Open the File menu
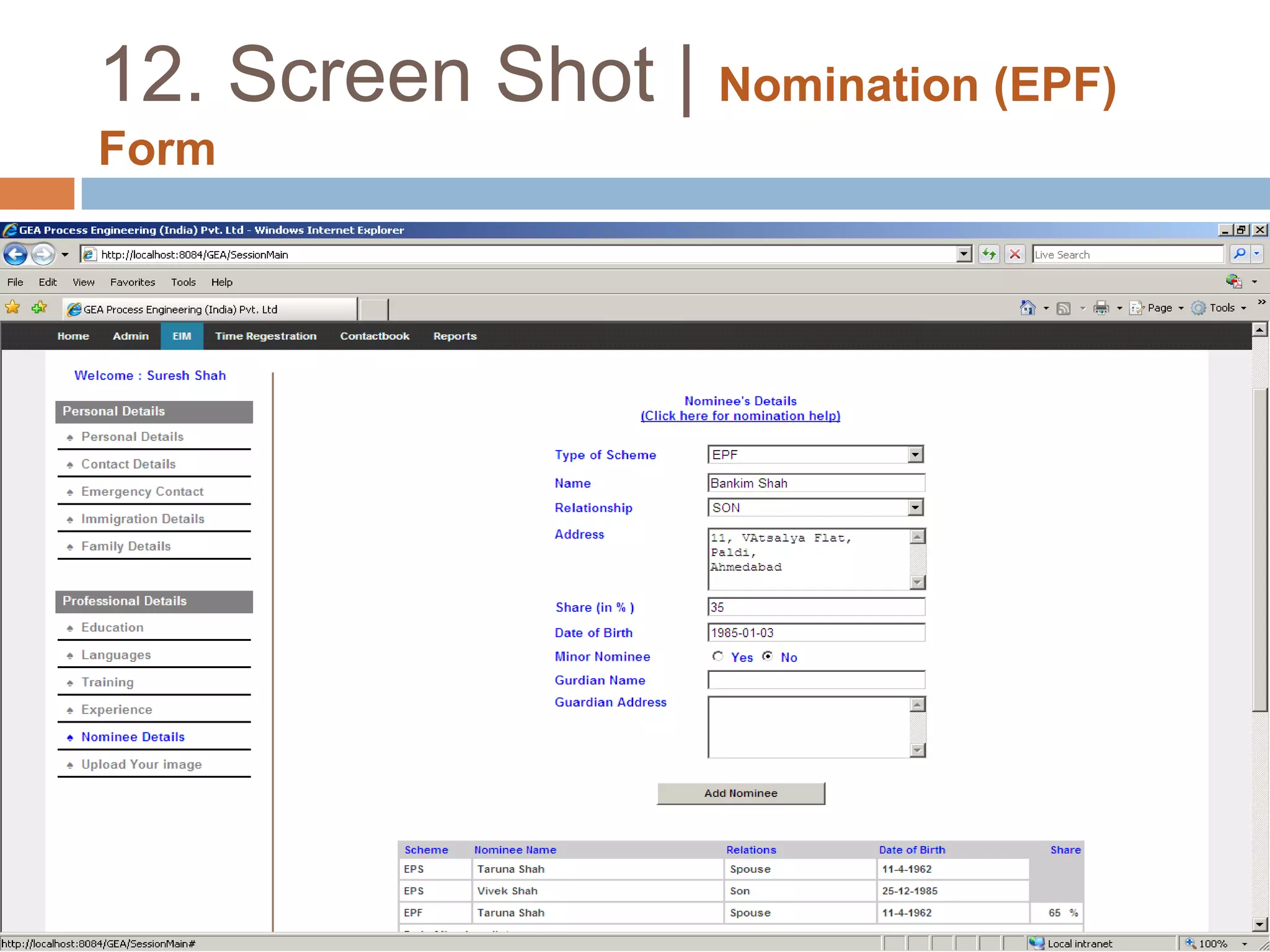Image resolution: width=1270 pixels, height=952 pixels. point(16,282)
